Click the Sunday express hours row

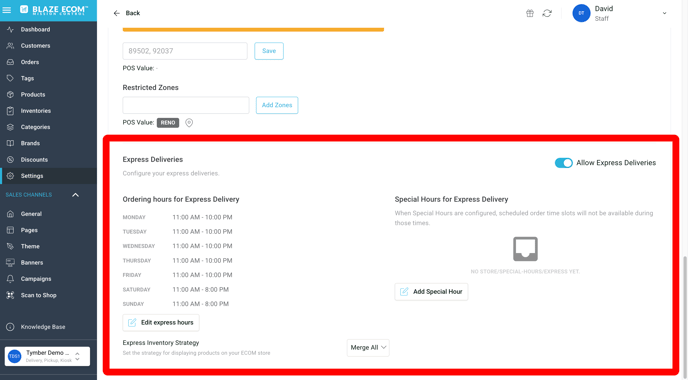click(176, 304)
